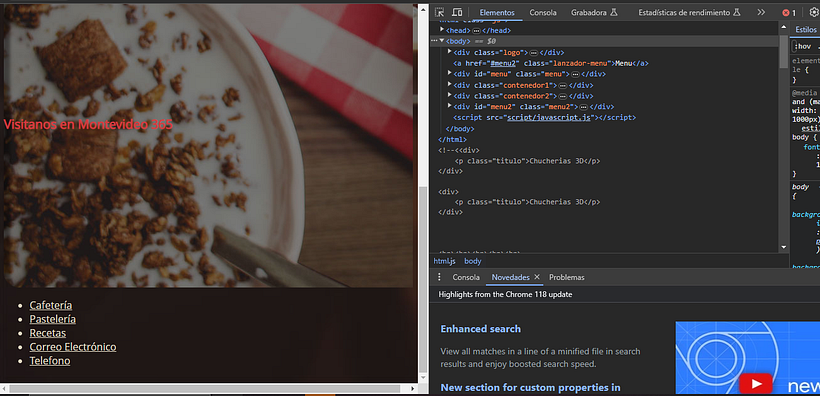Click Visitanos en Montevideo 365 text

point(88,125)
